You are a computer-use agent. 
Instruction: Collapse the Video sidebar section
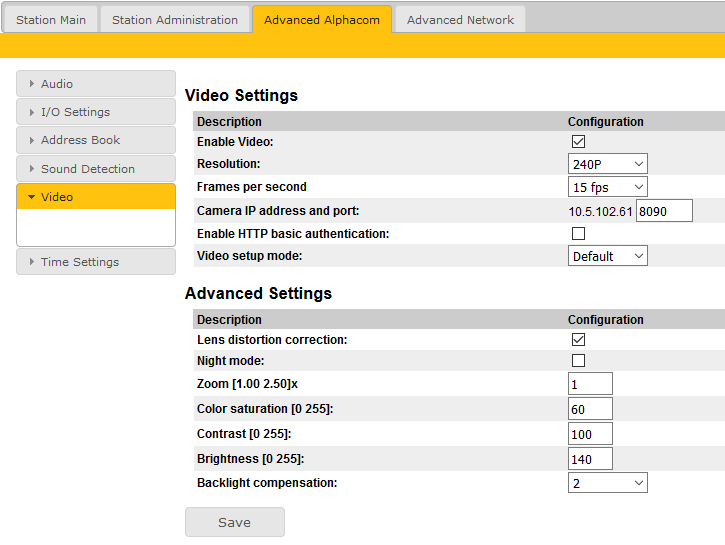click(x=96, y=197)
